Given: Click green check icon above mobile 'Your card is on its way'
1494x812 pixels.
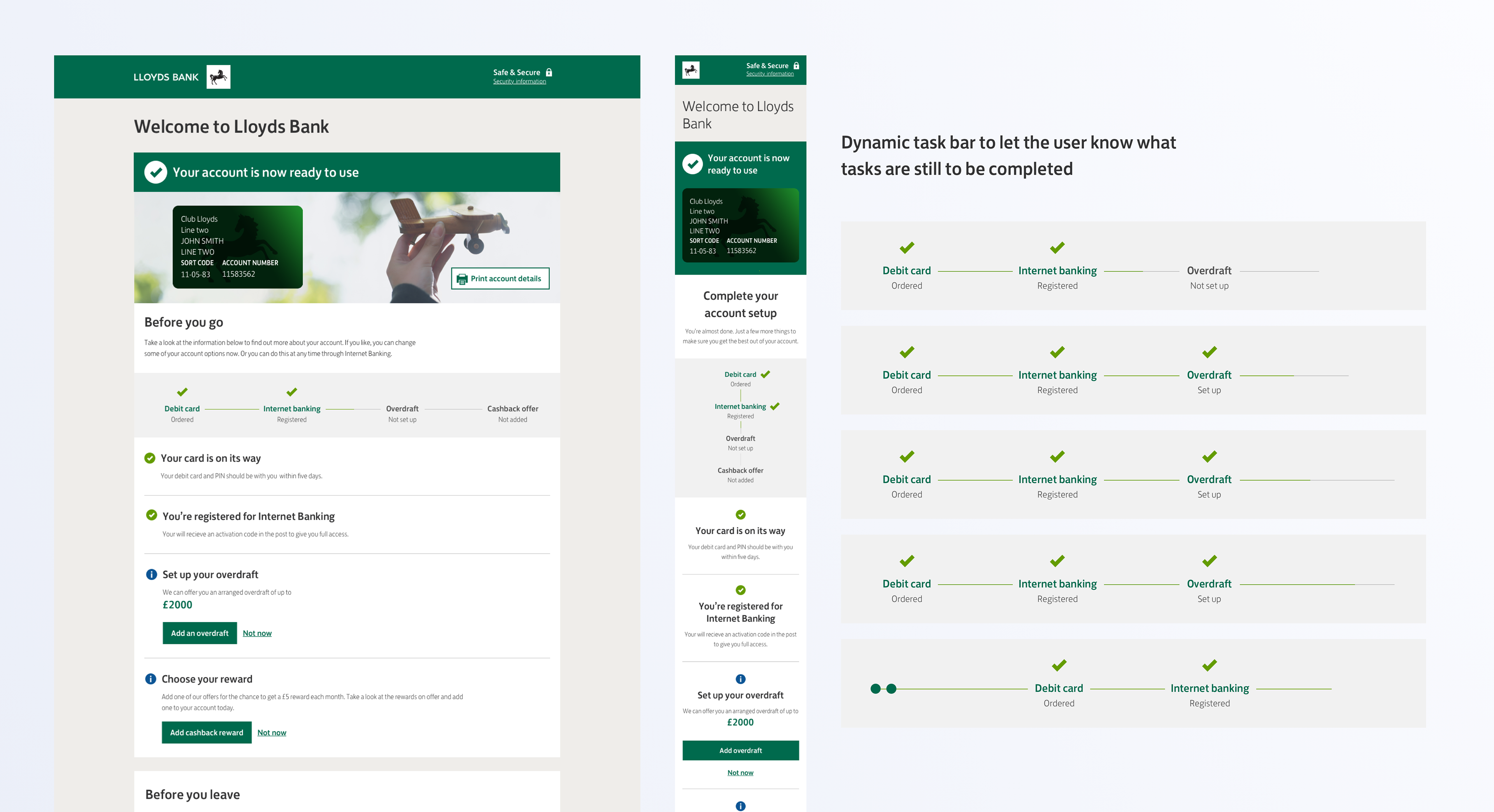Looking at the screenshot, I should (x=741, y=514).
